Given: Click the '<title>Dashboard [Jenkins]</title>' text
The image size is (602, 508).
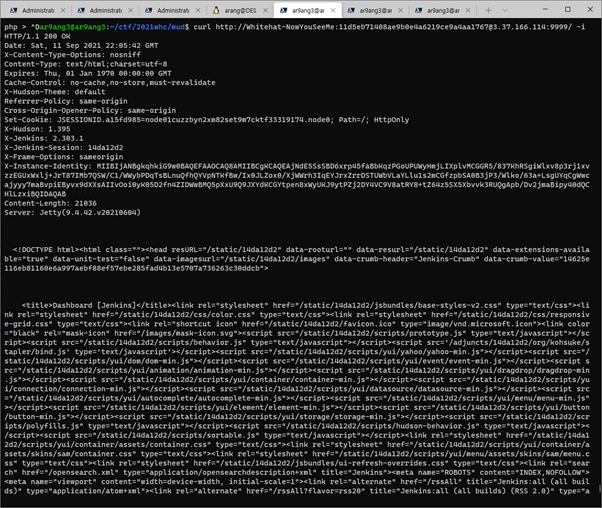Looking at the screenshot, I should point(97,305).
